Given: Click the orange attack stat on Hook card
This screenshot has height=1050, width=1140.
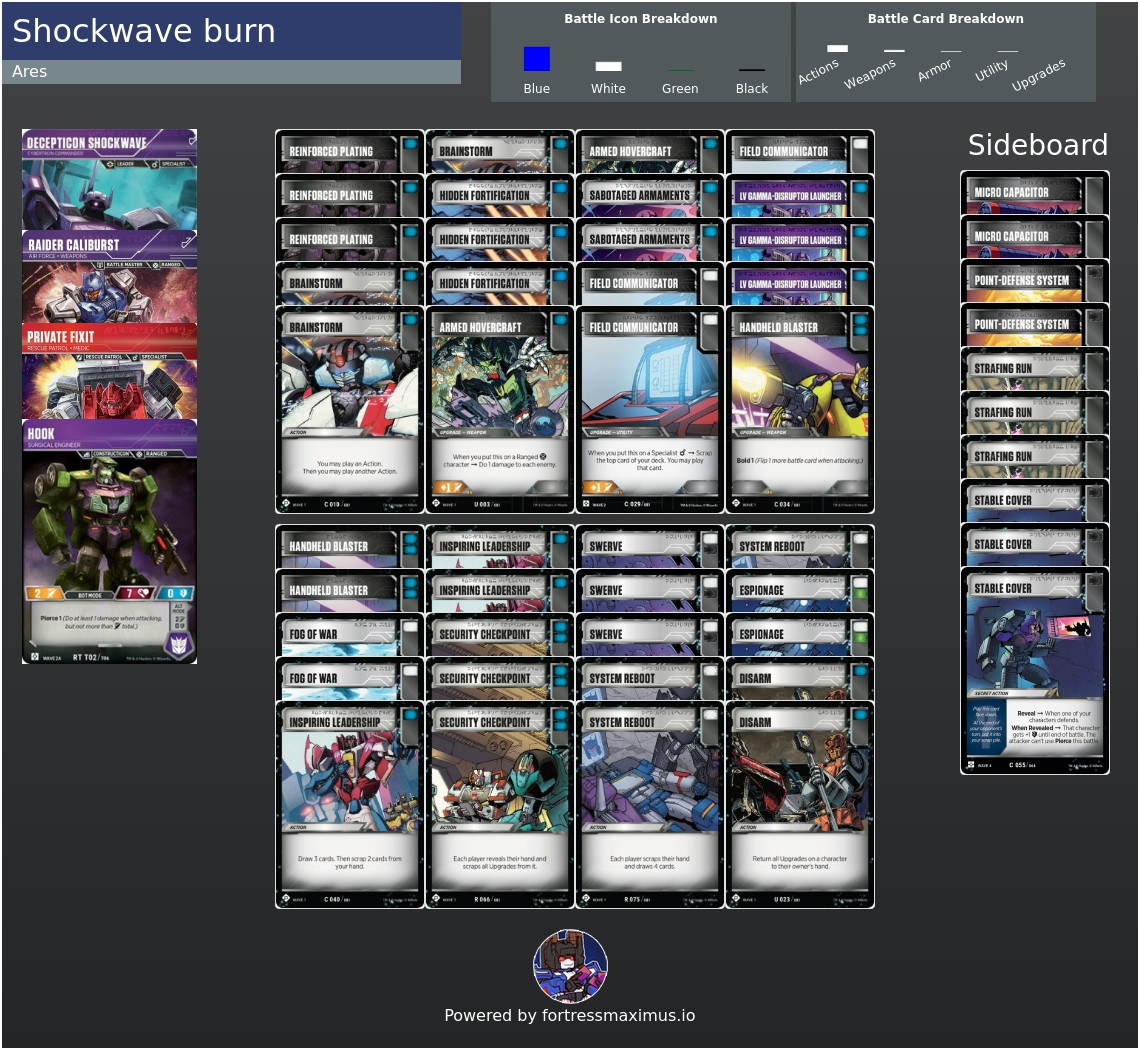Looking at the screenshot, I should pyautogui.click(x=44, y=593).
